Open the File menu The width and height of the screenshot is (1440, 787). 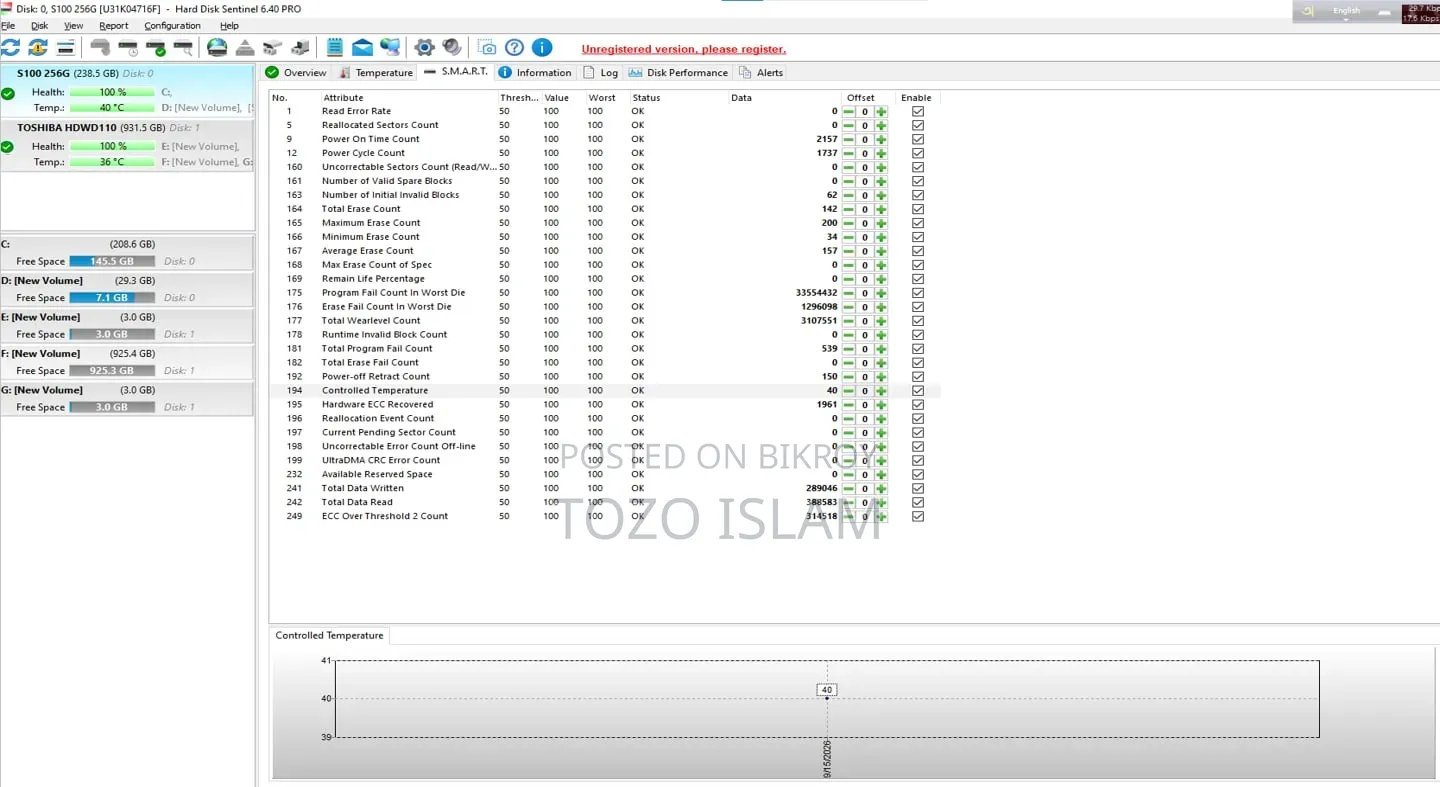pos(8,26)
